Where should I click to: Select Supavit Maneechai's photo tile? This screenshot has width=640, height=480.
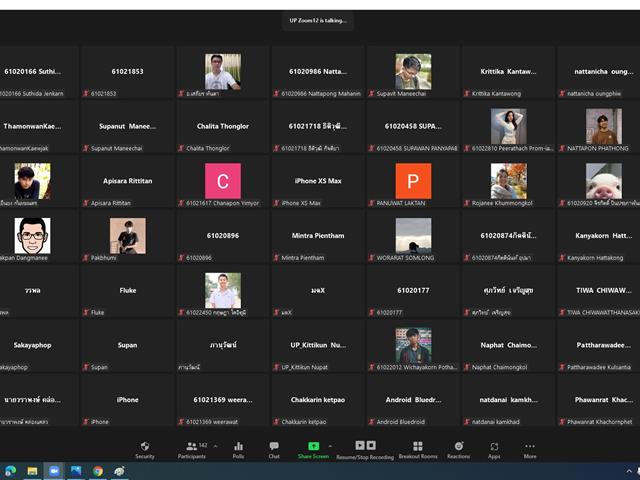click(x=413, y=72)
